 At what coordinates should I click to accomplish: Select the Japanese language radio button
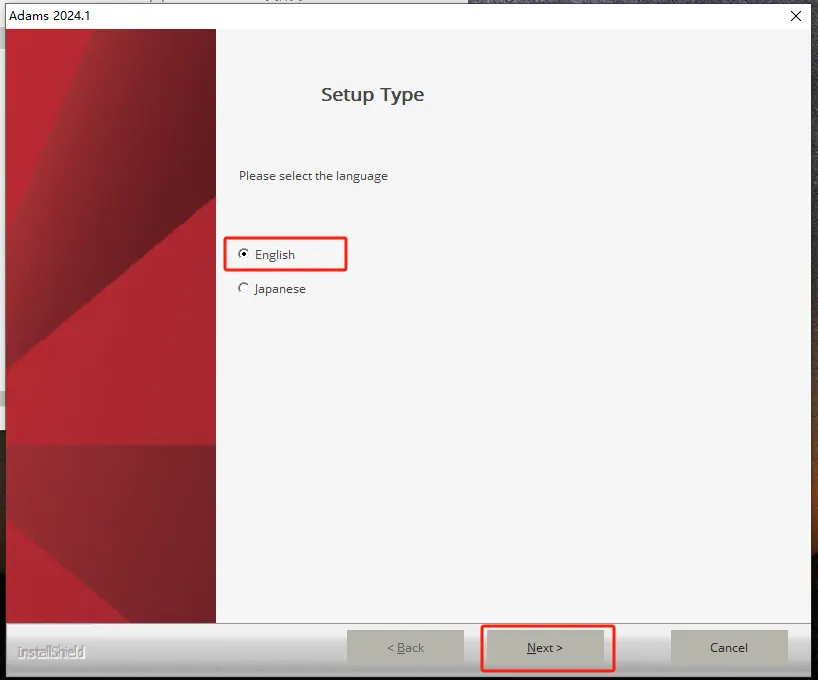(243, 288)
